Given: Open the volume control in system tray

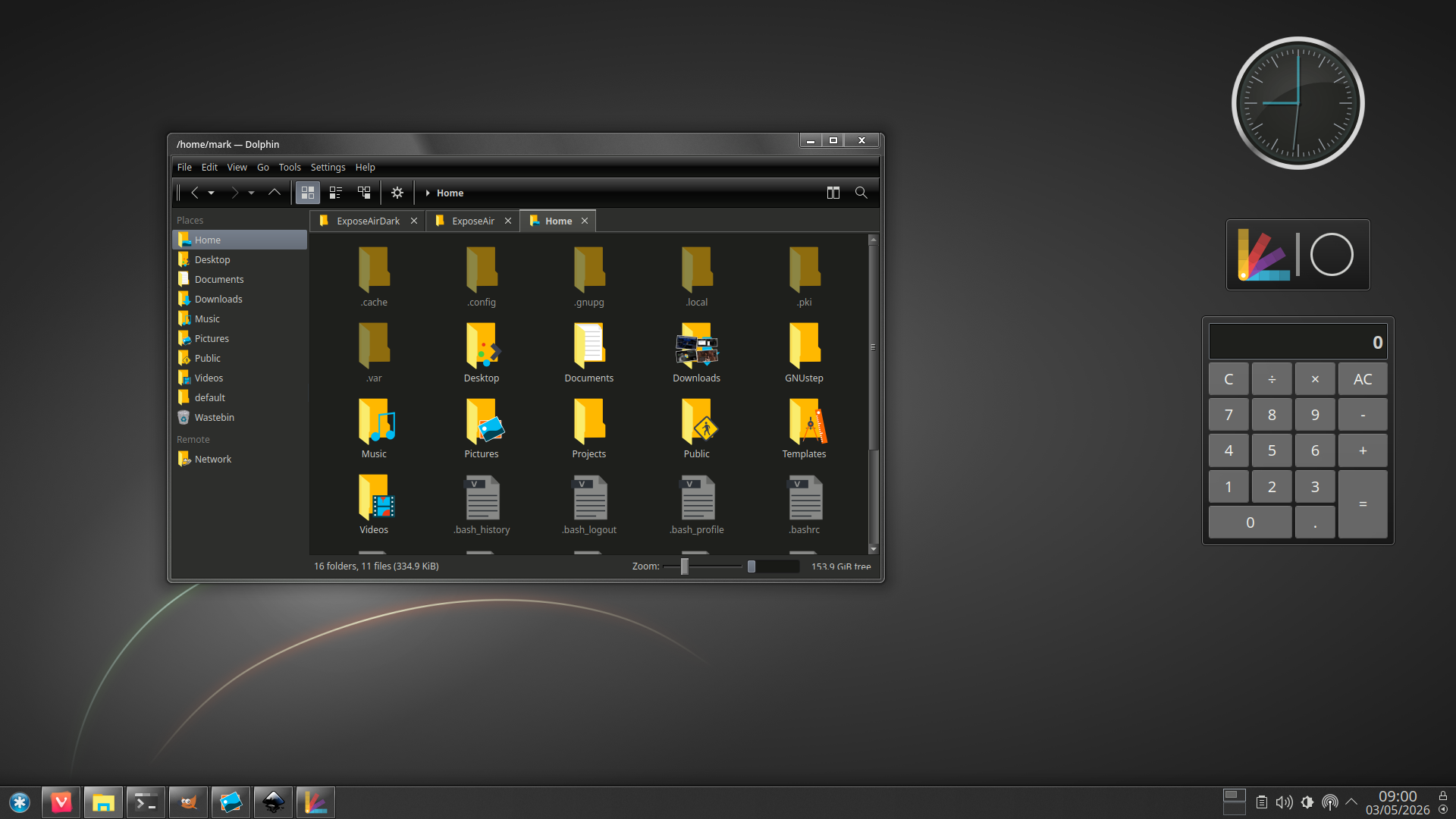Looking at the screenshot, I should (x=1284, y=802).
